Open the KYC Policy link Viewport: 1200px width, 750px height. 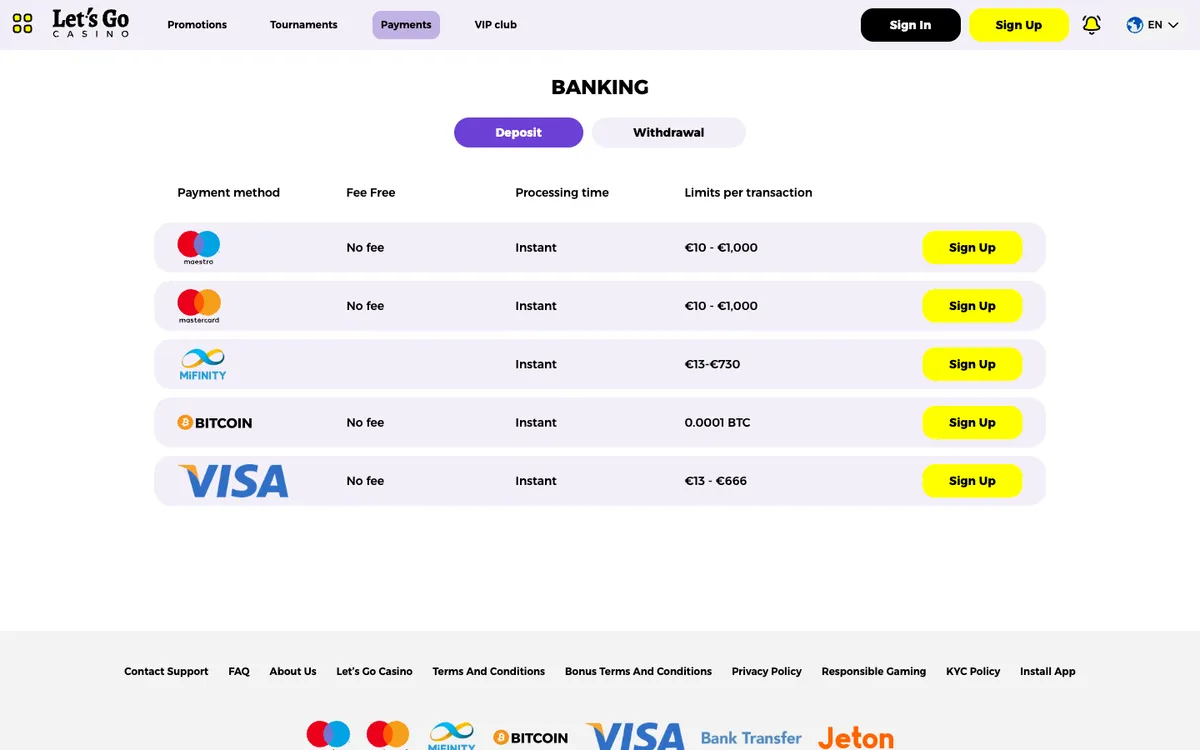point(973,671)
